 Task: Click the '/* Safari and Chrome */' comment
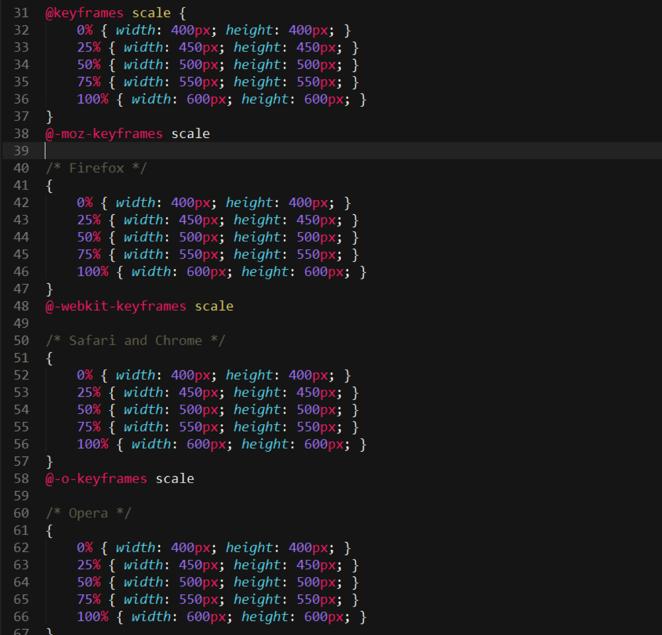(136, 341)
